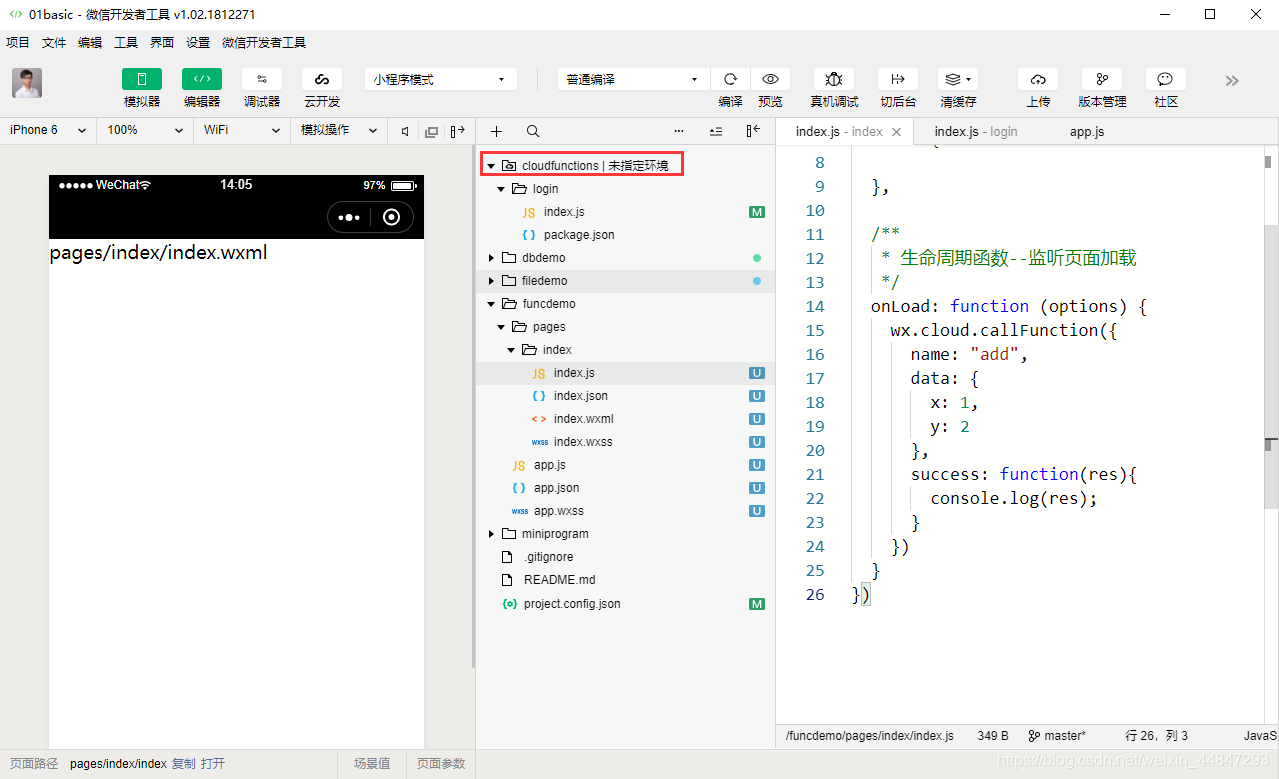Switch to the app.js editor tab
The width and height of the screenshot is (1279, 779).
pyautogui.click(x=1087, y=131)
